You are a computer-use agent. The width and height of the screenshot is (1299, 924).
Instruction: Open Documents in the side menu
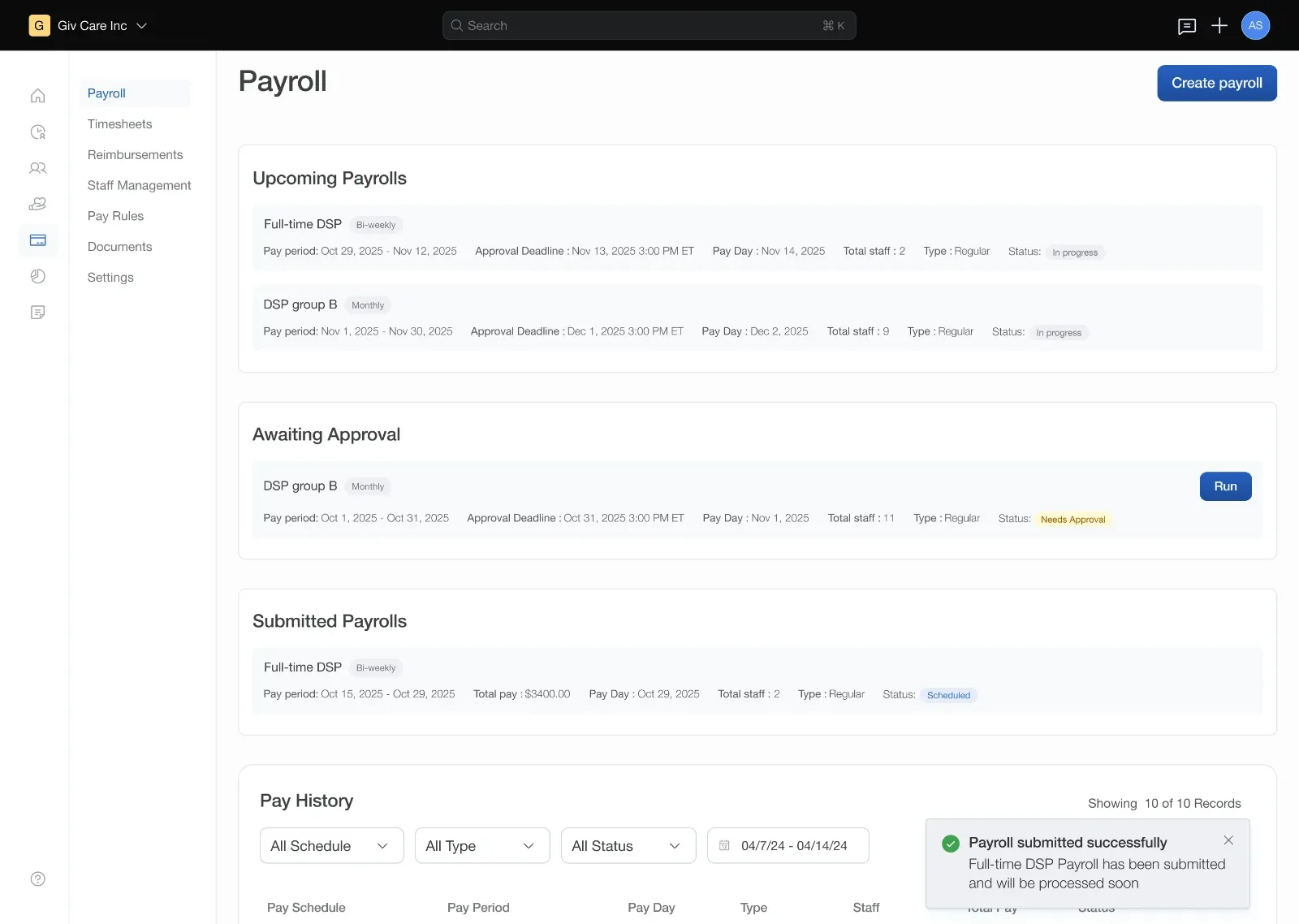119,247
